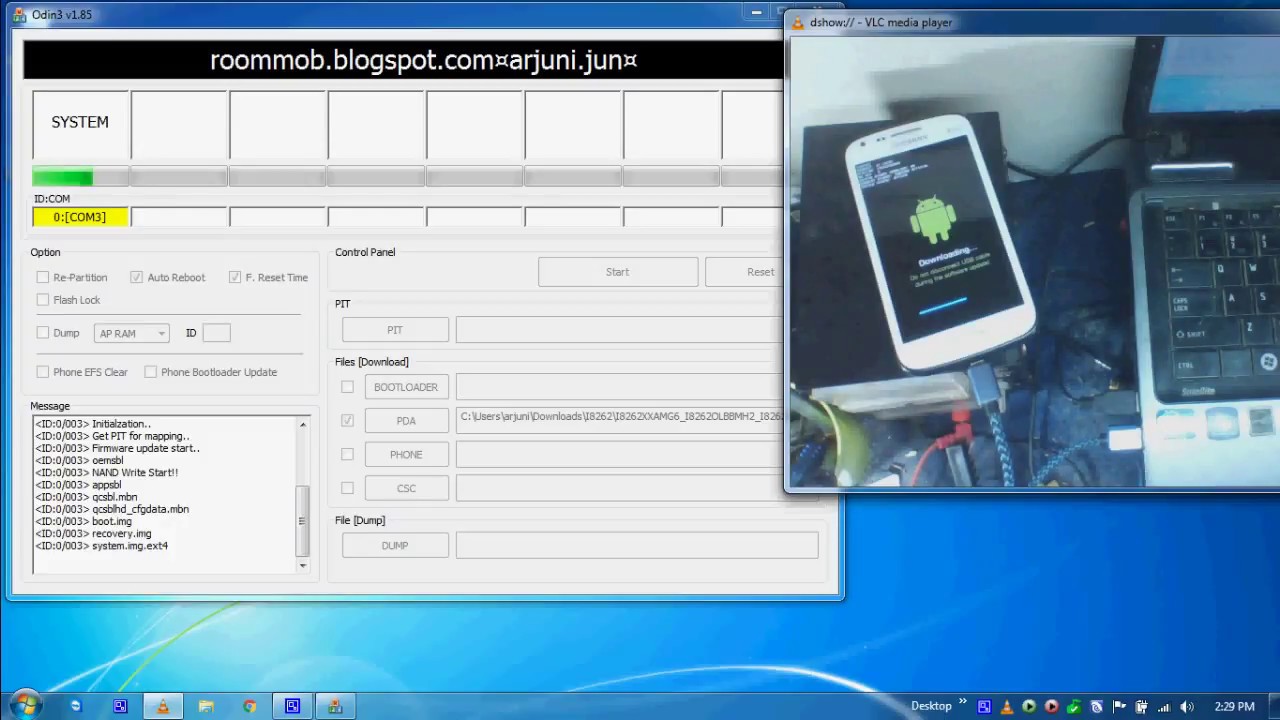1280x720 pixels.
Task: Click the SYSTEM status box
Action: 80,125
